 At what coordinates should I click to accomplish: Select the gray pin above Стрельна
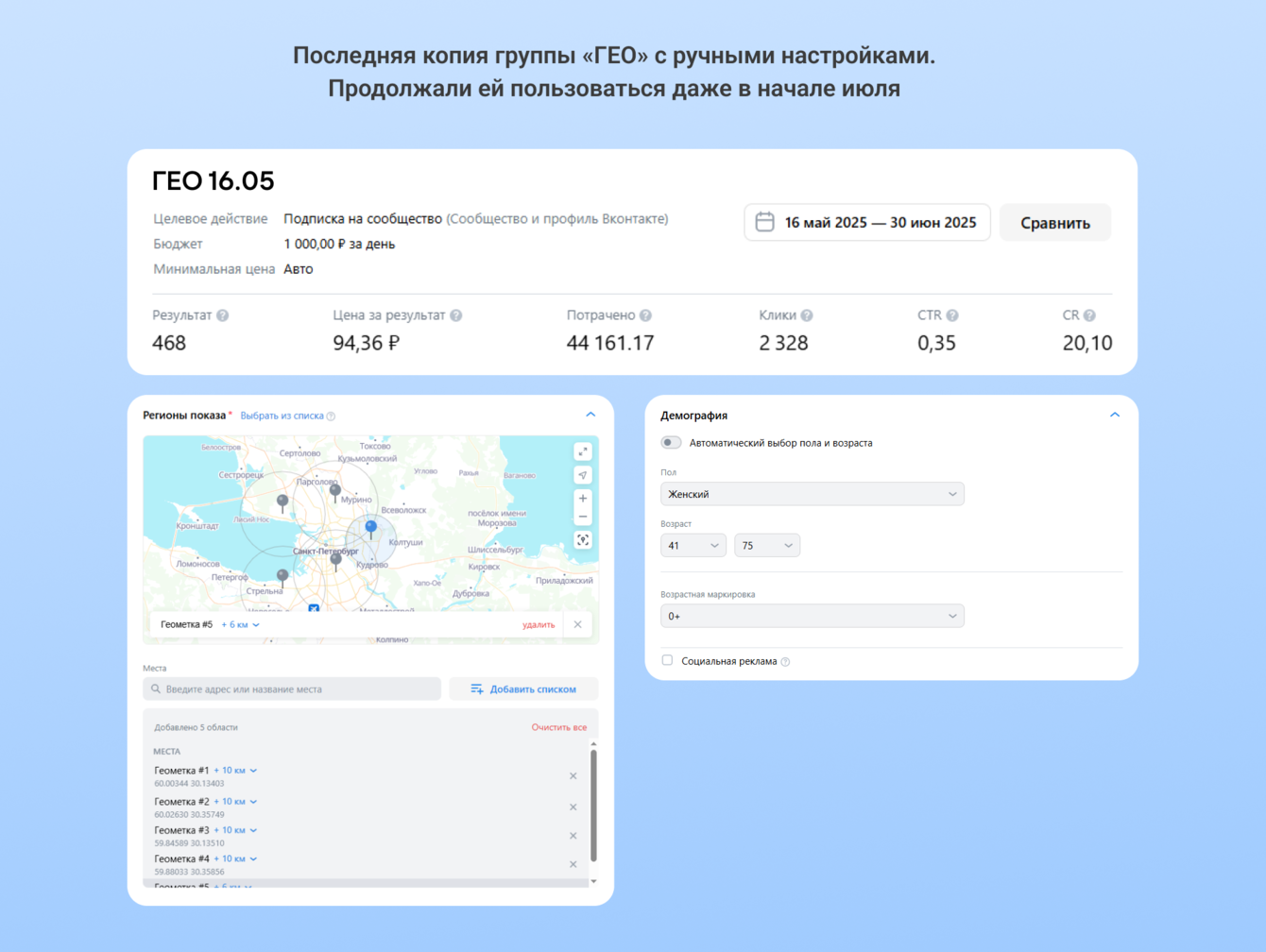click(282, 576)
